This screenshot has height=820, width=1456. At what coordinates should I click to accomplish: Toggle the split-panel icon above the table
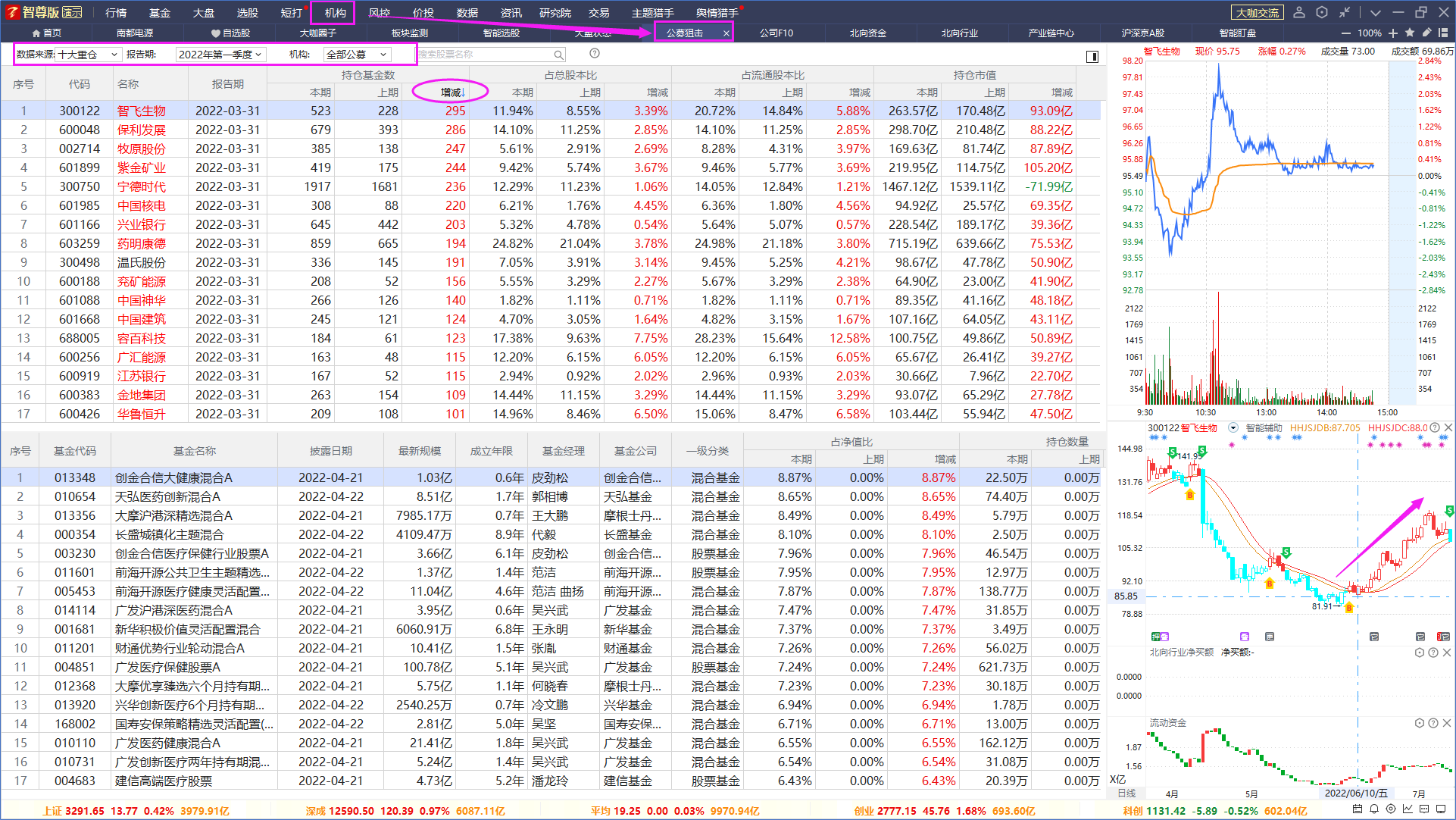[1092, 56]
